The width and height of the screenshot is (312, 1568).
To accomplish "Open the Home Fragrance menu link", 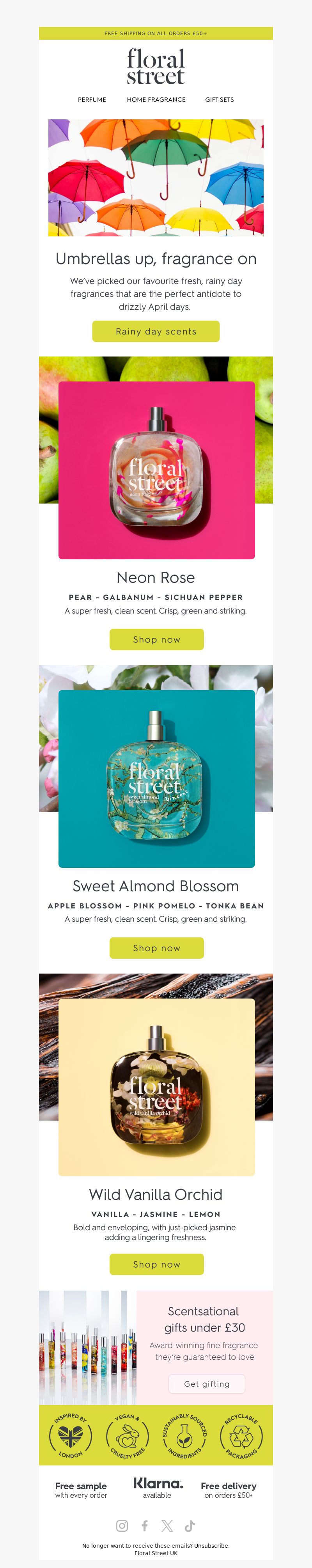I will coord(156,100).
